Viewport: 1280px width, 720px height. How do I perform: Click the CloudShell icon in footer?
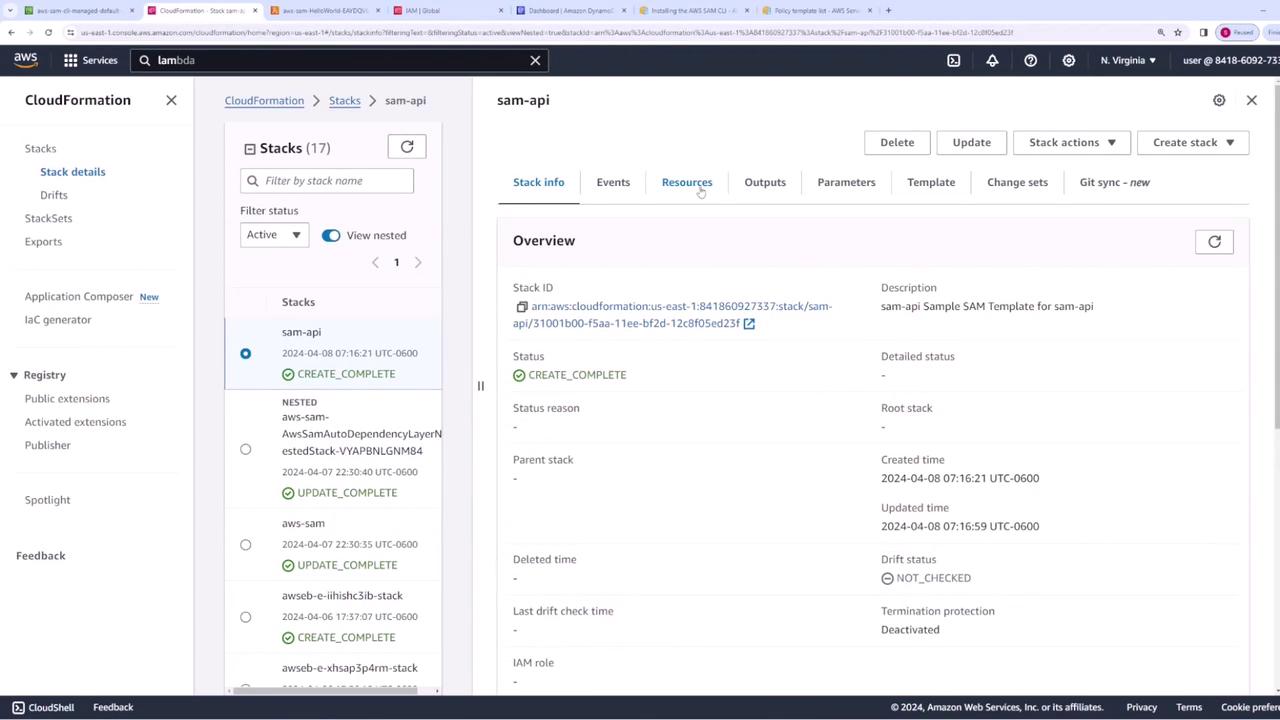(x=18, y=707)
